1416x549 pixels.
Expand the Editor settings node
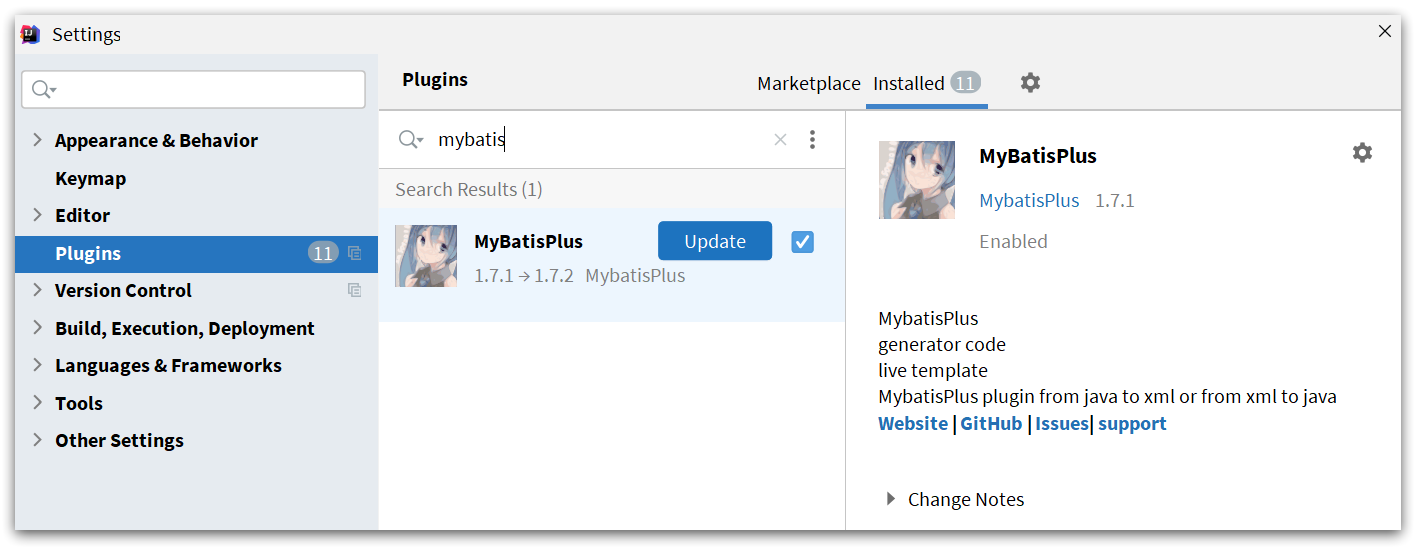tap(38, 215)
